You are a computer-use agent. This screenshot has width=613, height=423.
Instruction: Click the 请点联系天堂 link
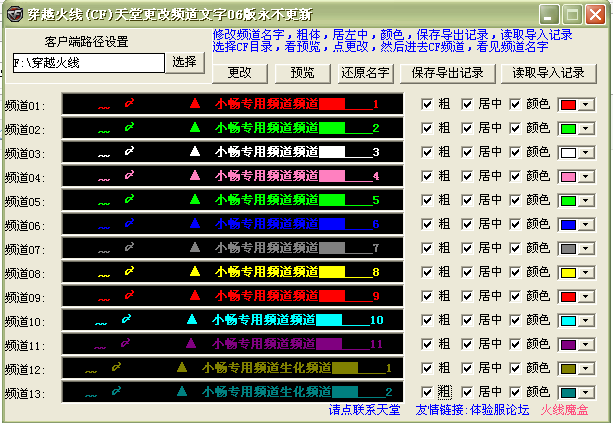[x=364, y=410]
